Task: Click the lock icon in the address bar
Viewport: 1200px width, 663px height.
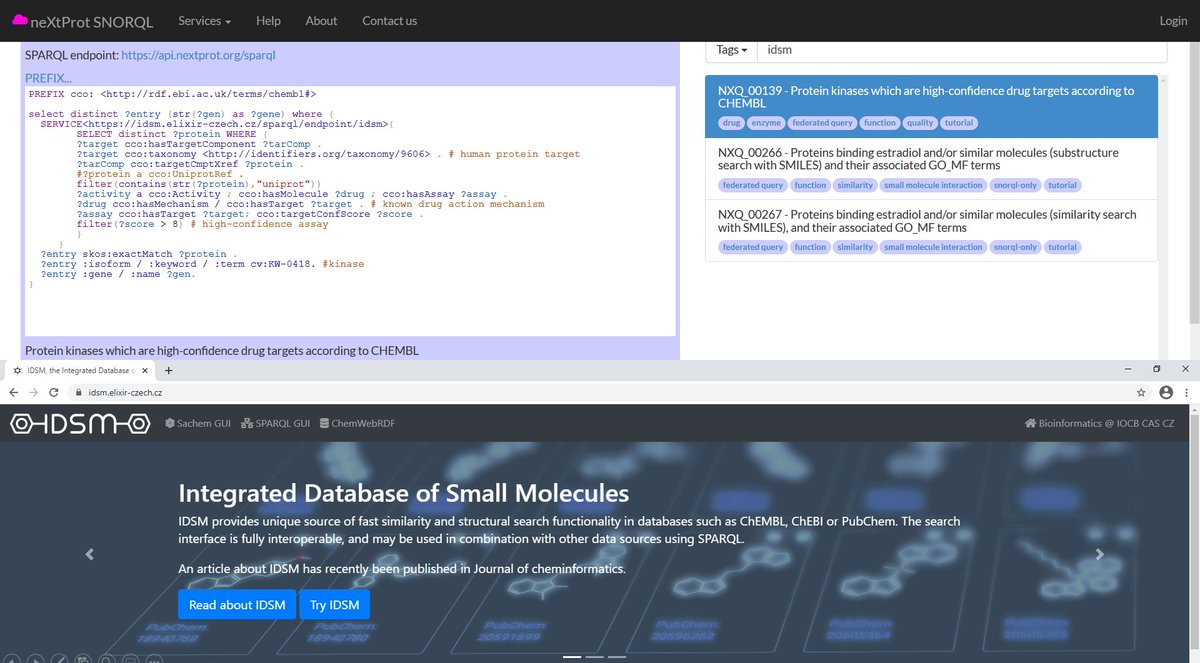Action: 81,393
